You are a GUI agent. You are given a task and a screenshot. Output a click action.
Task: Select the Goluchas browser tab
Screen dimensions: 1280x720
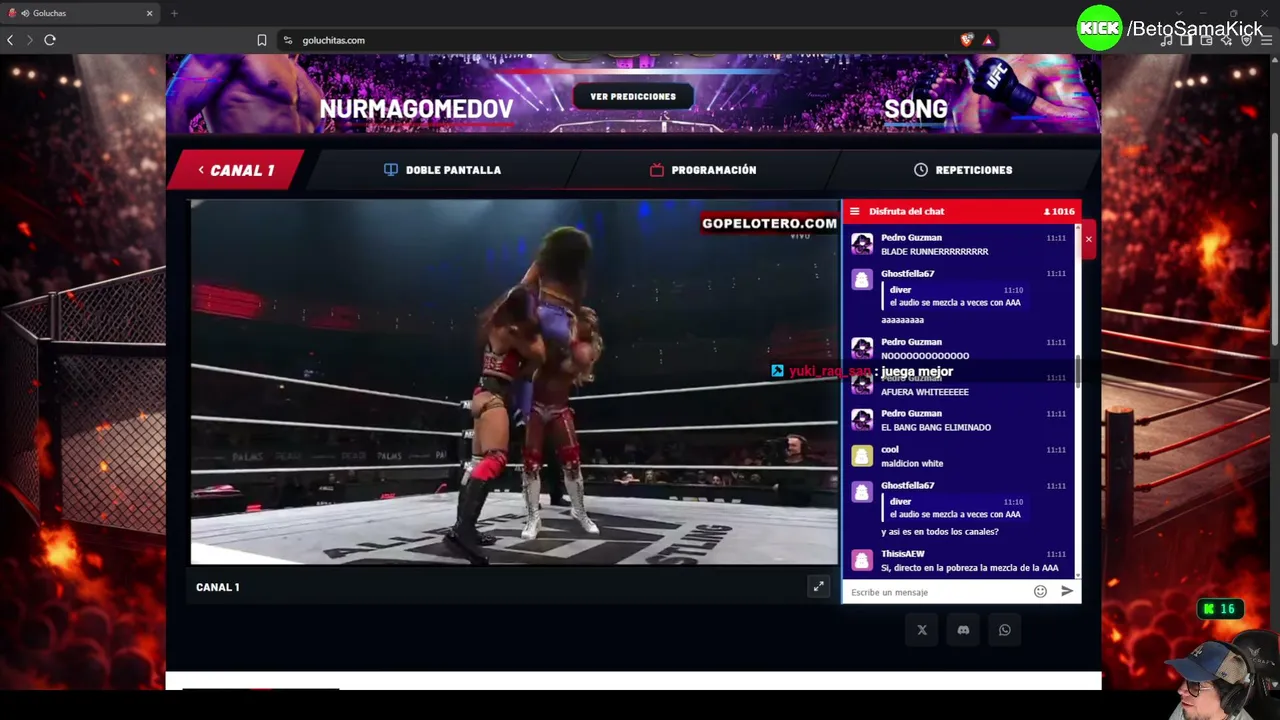(80, 13)
